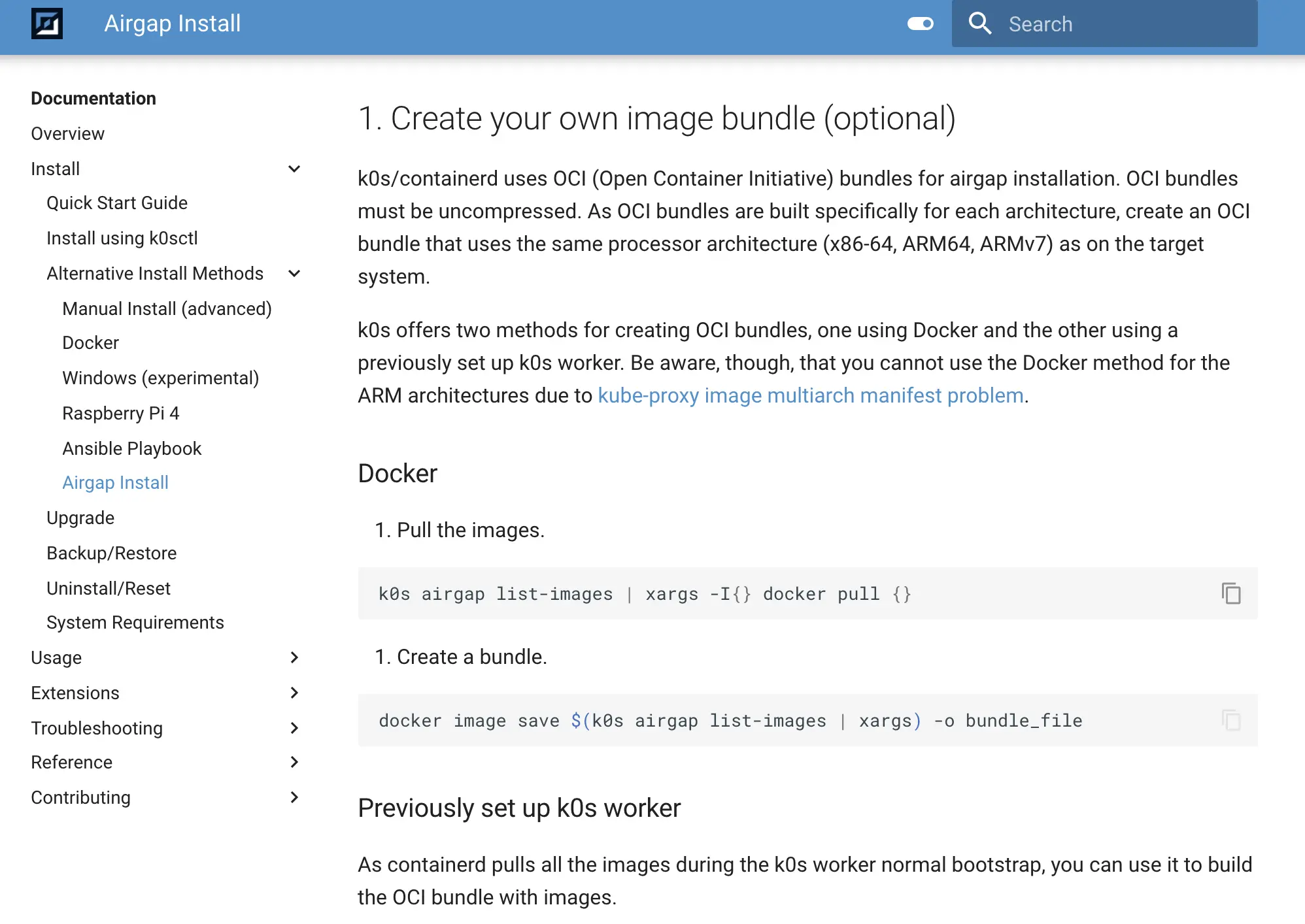Copy the docker image save command
This screenshot has width=1305, height=924.
click(1231, 720)
